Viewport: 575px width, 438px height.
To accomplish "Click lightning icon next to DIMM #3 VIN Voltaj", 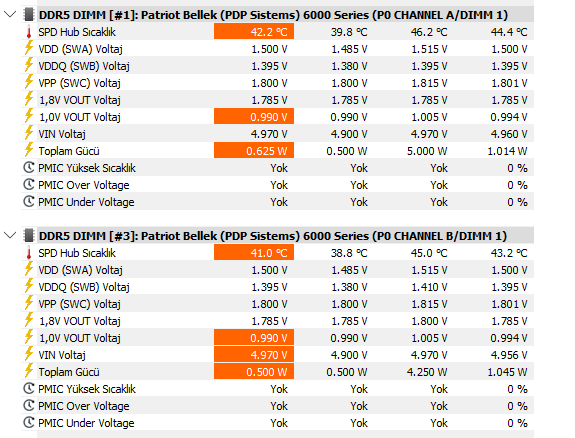I will click(x=29, y=354).
